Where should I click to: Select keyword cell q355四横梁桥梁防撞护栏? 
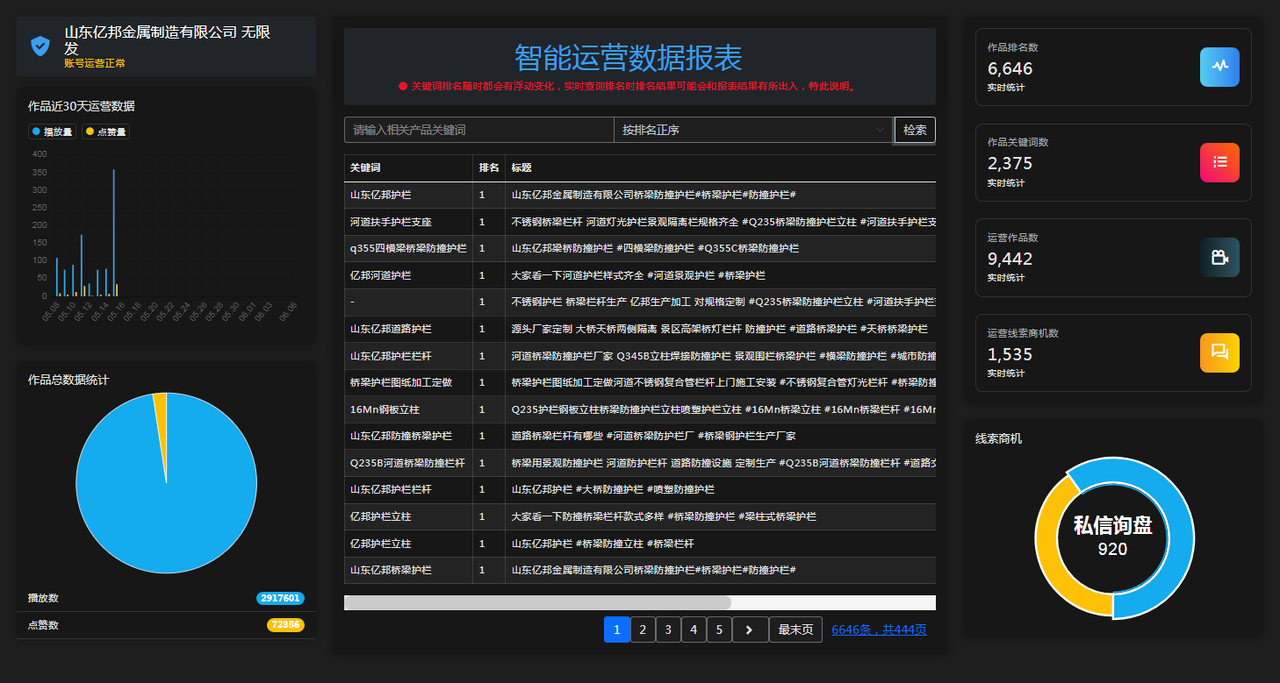(409, 248)
